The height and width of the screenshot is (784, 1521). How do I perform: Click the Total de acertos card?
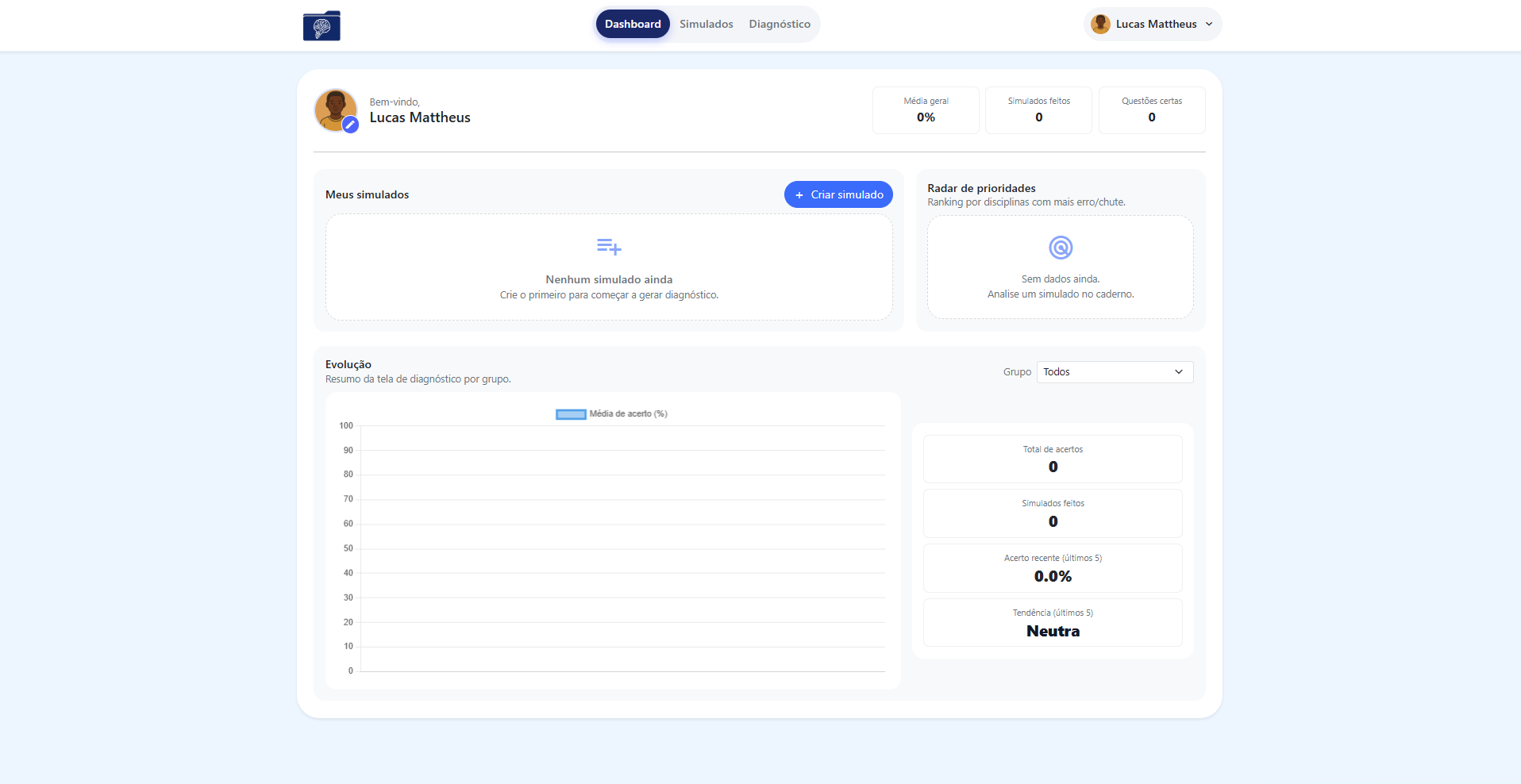point(1053,459)
